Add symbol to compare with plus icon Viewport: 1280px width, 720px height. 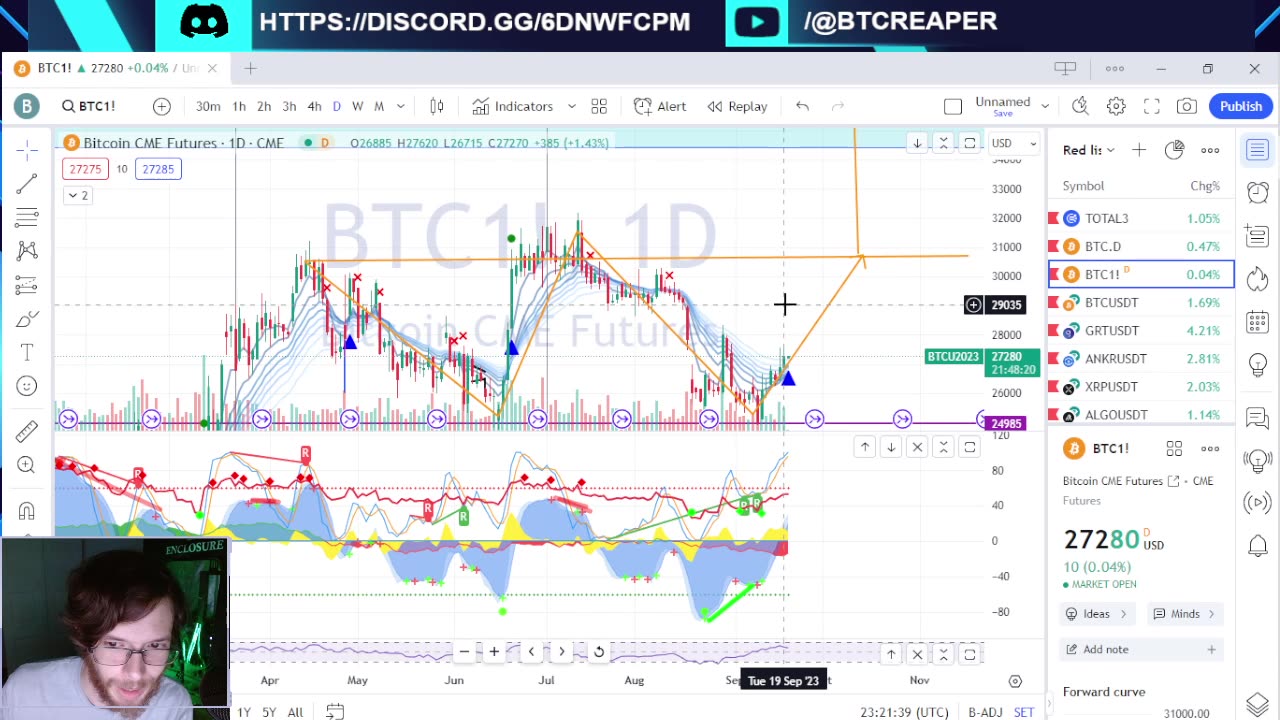click(x=162, y=106)
